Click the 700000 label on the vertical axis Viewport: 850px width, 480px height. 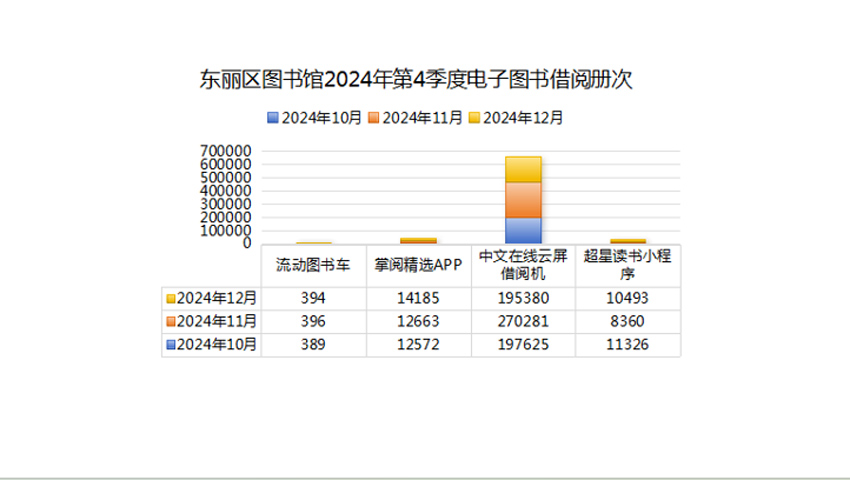coord(229,151)
